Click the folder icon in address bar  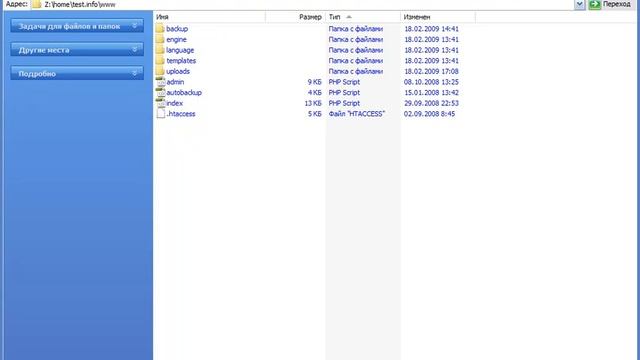point(37,4)
